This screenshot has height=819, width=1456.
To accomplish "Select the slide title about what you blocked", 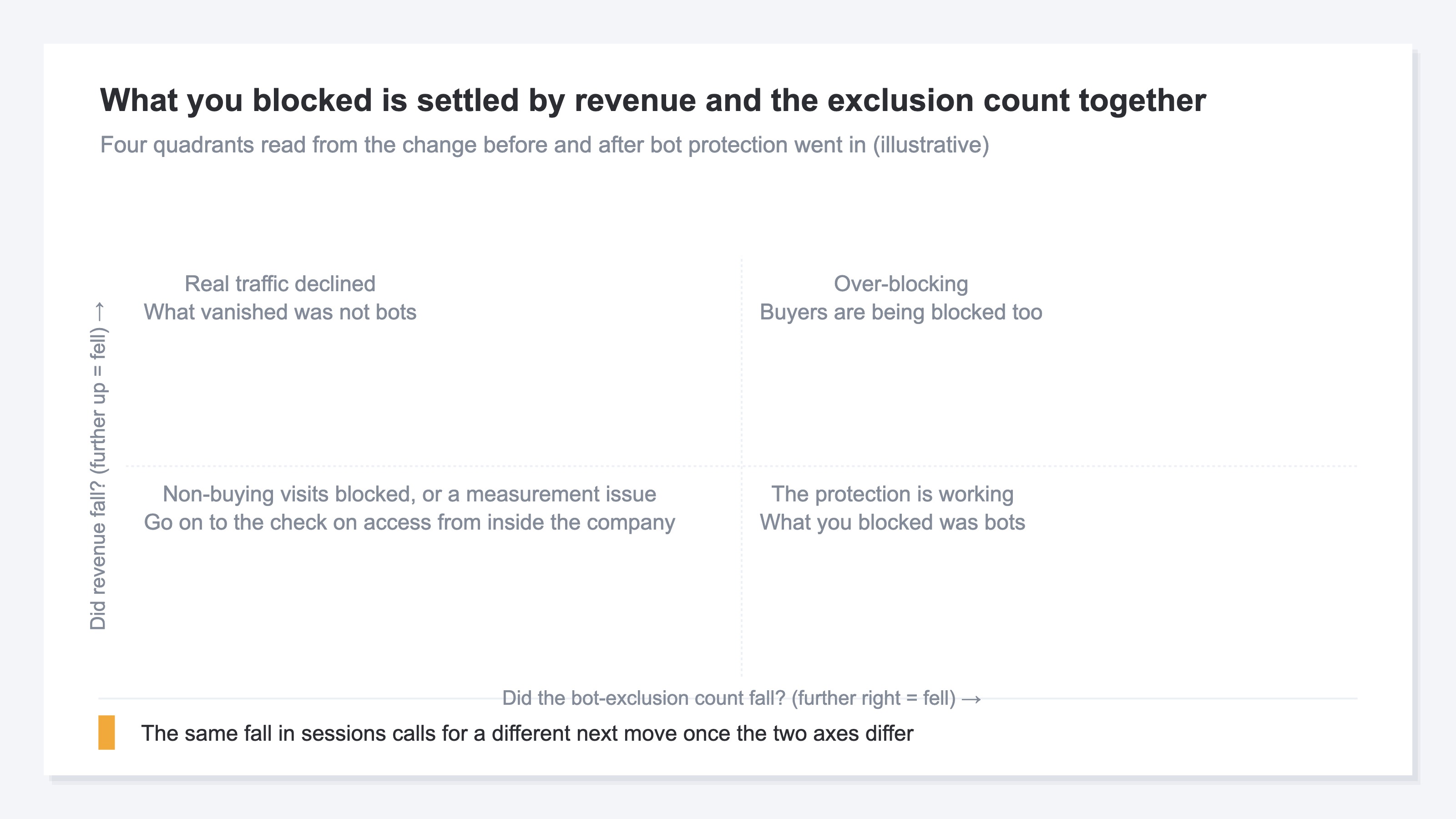I will point(653,101).
